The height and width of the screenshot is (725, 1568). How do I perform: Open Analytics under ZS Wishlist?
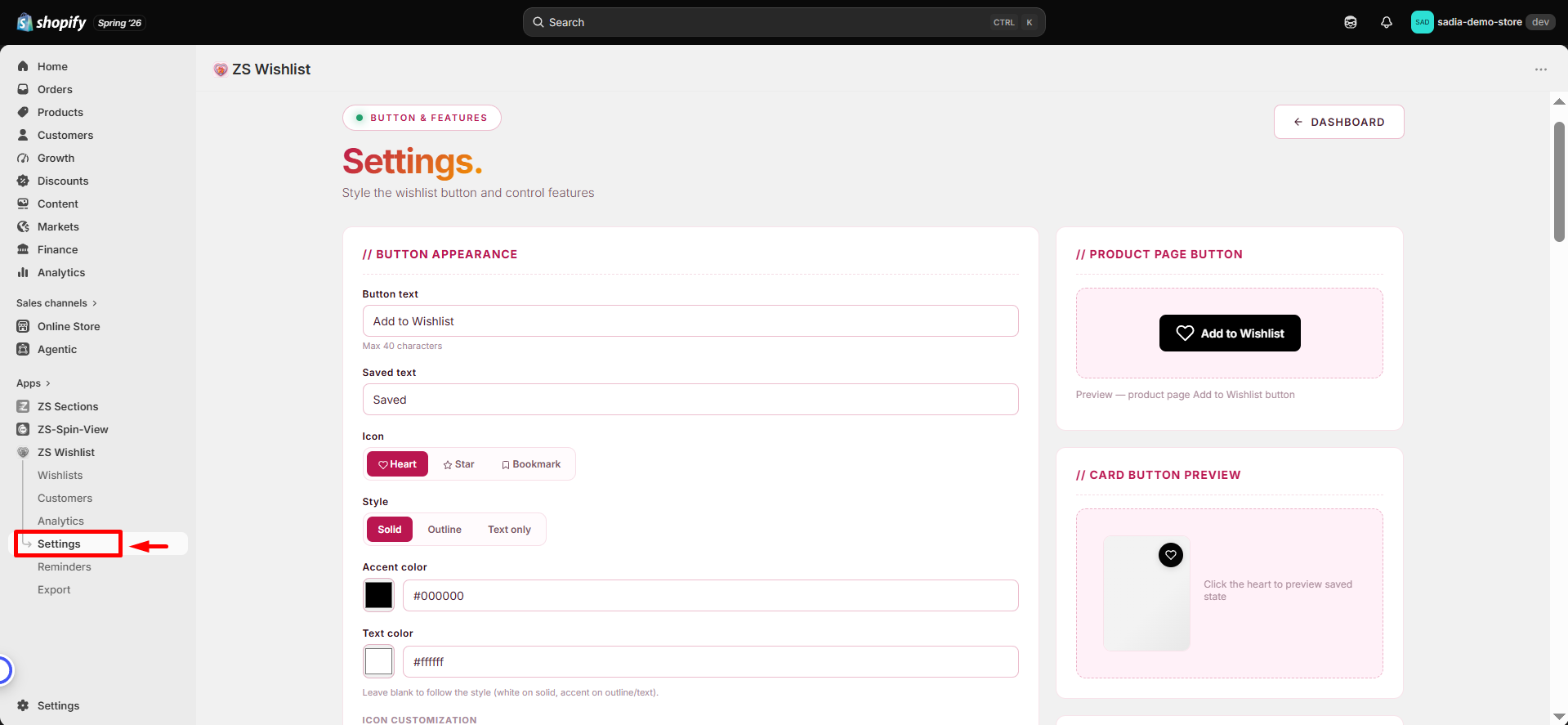(x=60, y=521)
